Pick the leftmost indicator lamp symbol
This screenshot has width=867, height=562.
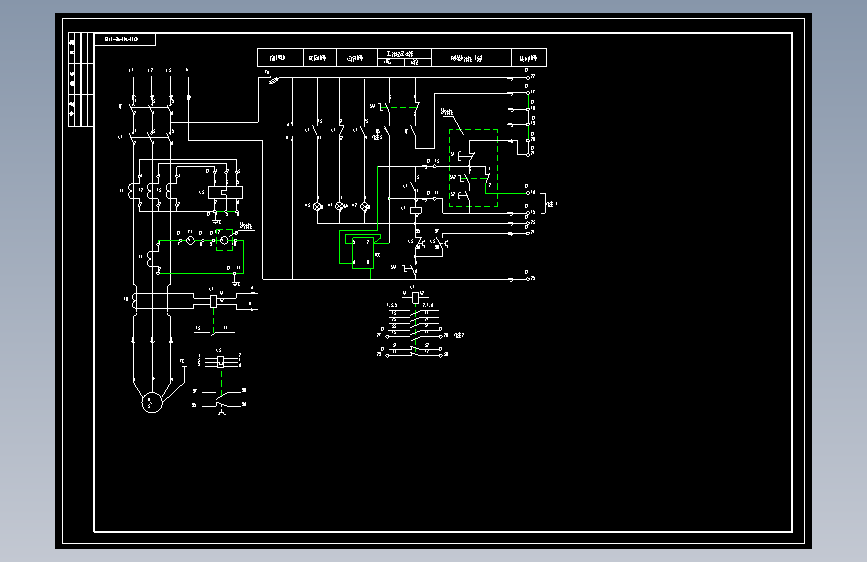(317, 206)
